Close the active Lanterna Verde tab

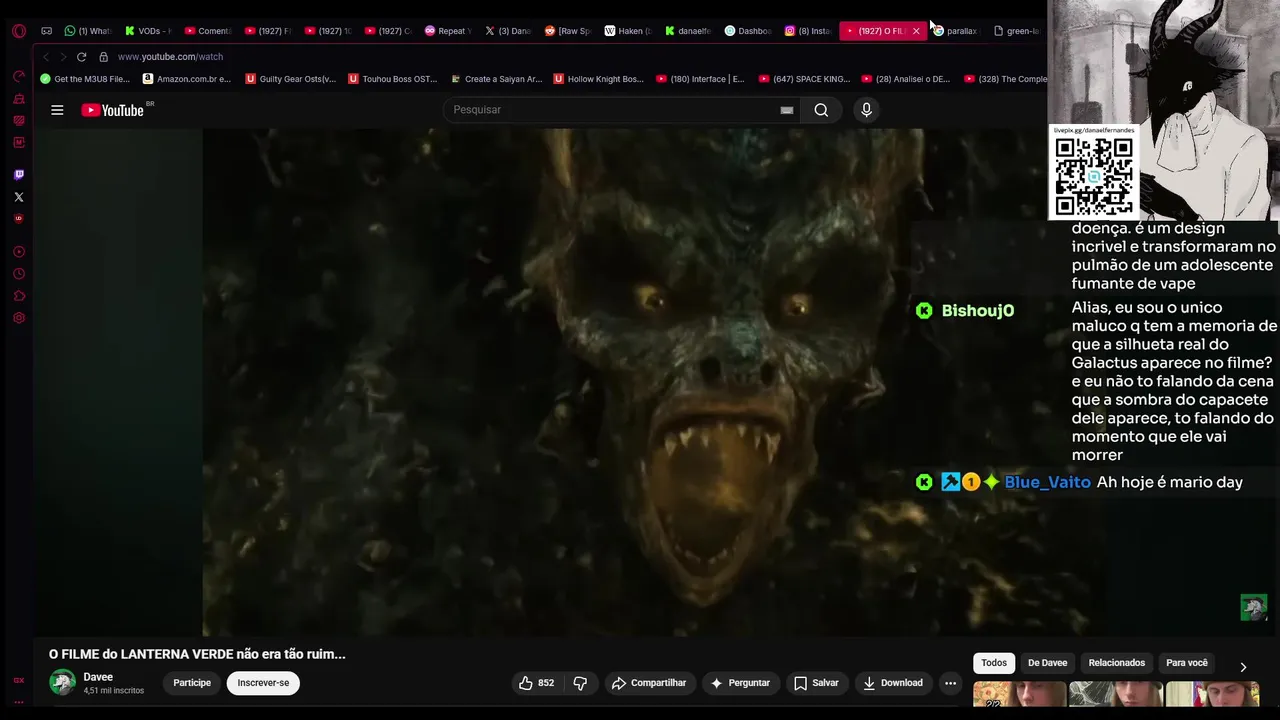pyautogui.click(x=915, y=31)
